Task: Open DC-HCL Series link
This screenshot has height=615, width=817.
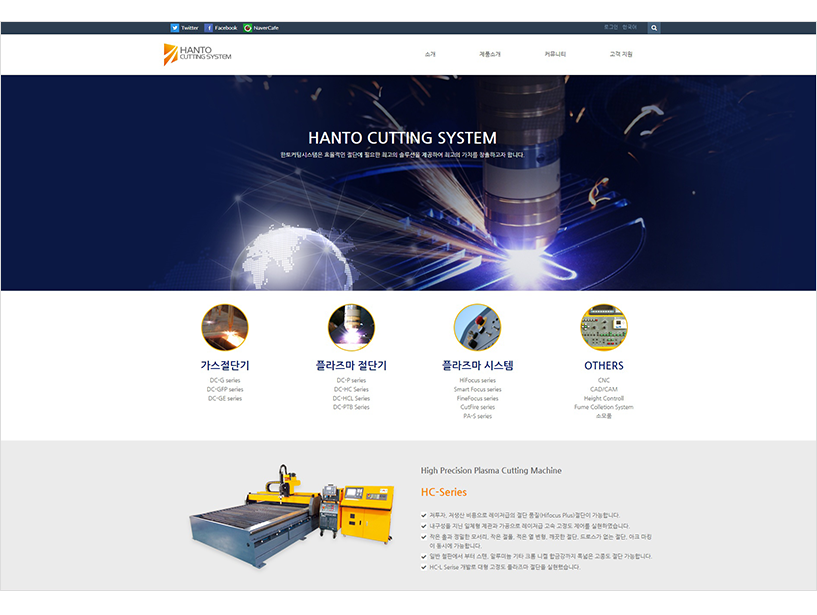Action: tap(351, 398)
